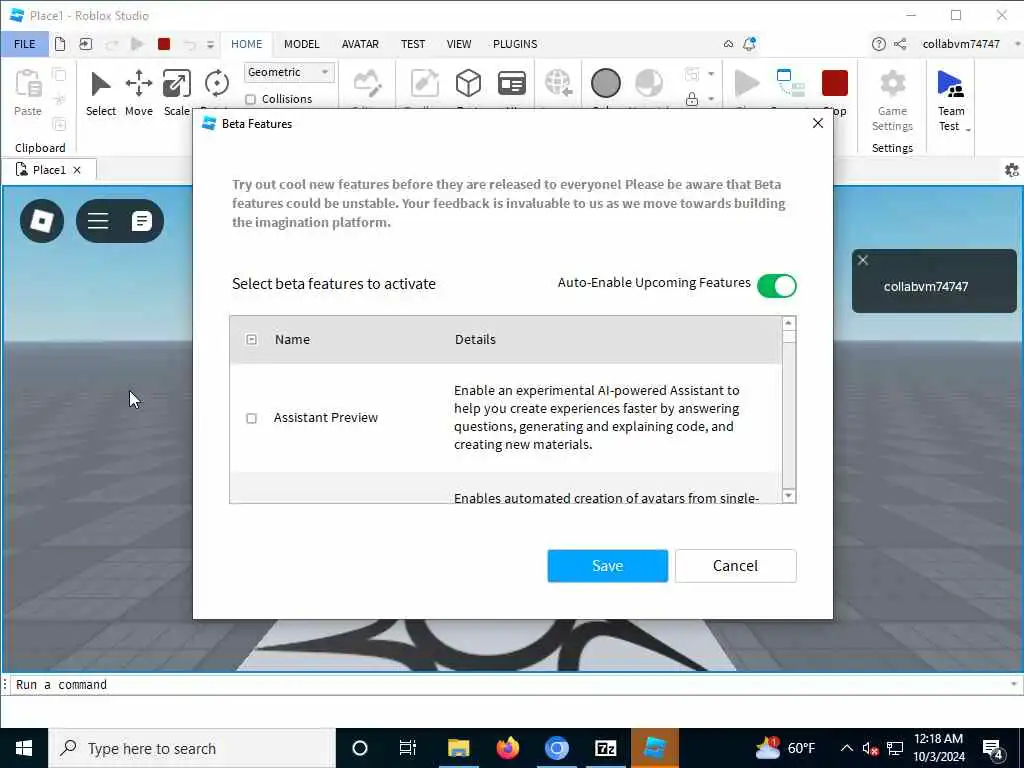Expand the Lock tool dropdown arrow
This screenshot has height=768, width=1024.
(711, 99)
